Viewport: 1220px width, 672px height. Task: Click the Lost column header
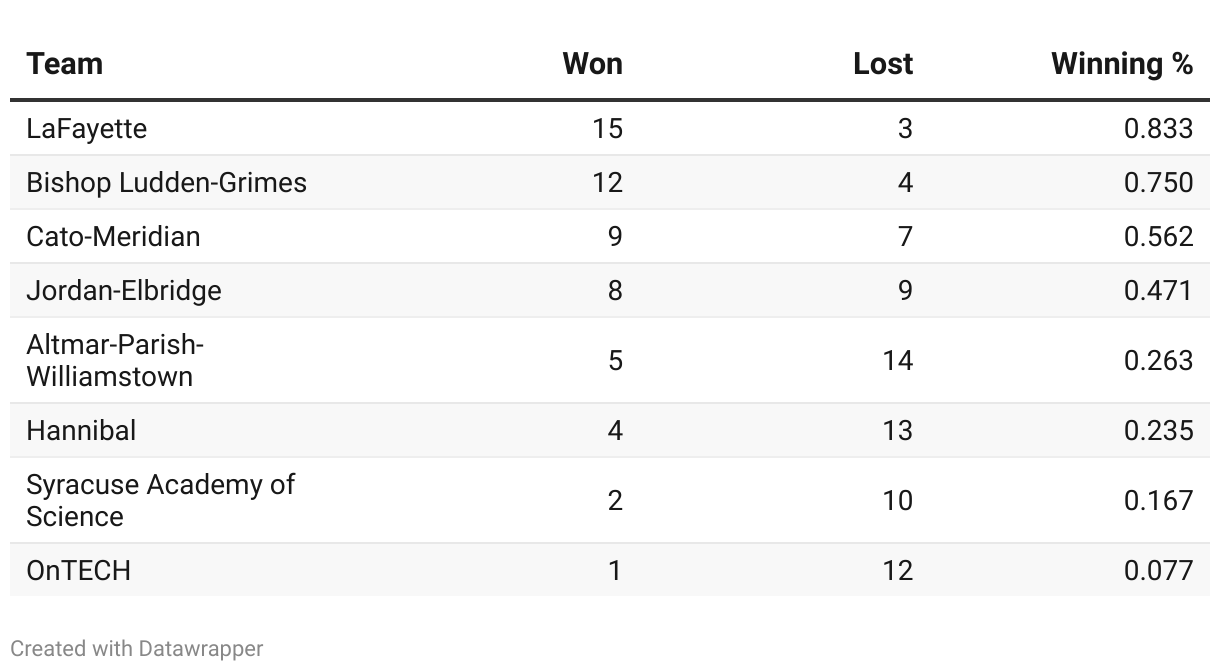(883, 64)
